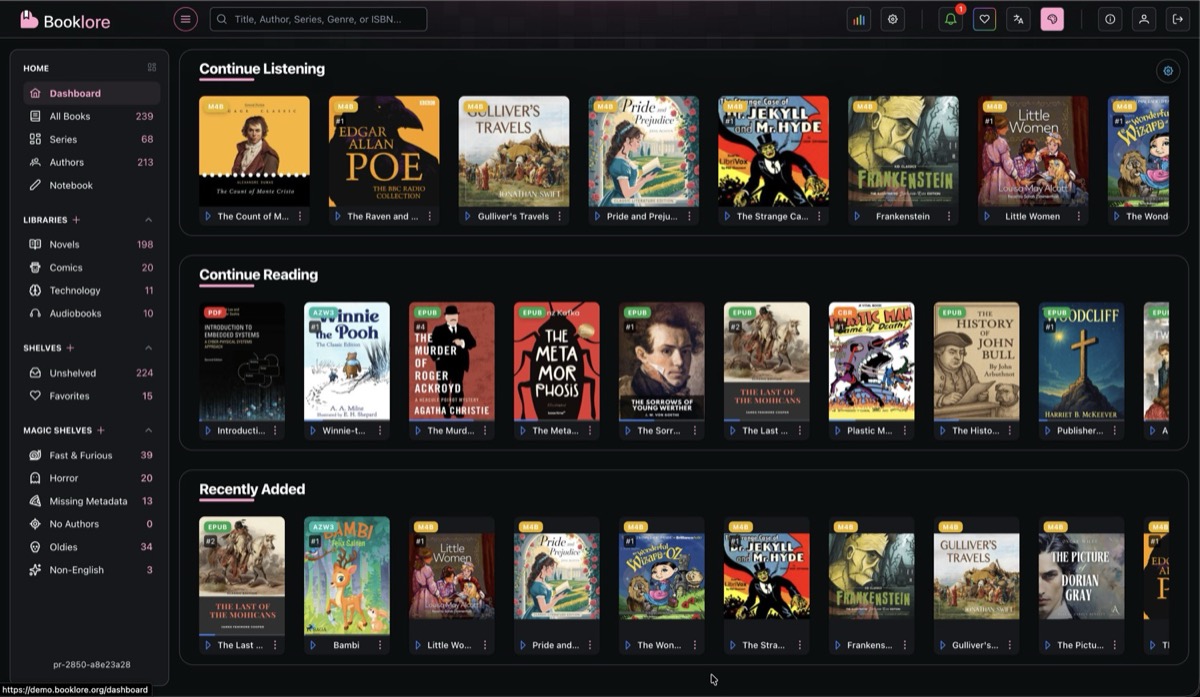Open the pink theme palette button
Viewport: 1200px width, 697px height.
[x=1052, y=19]
